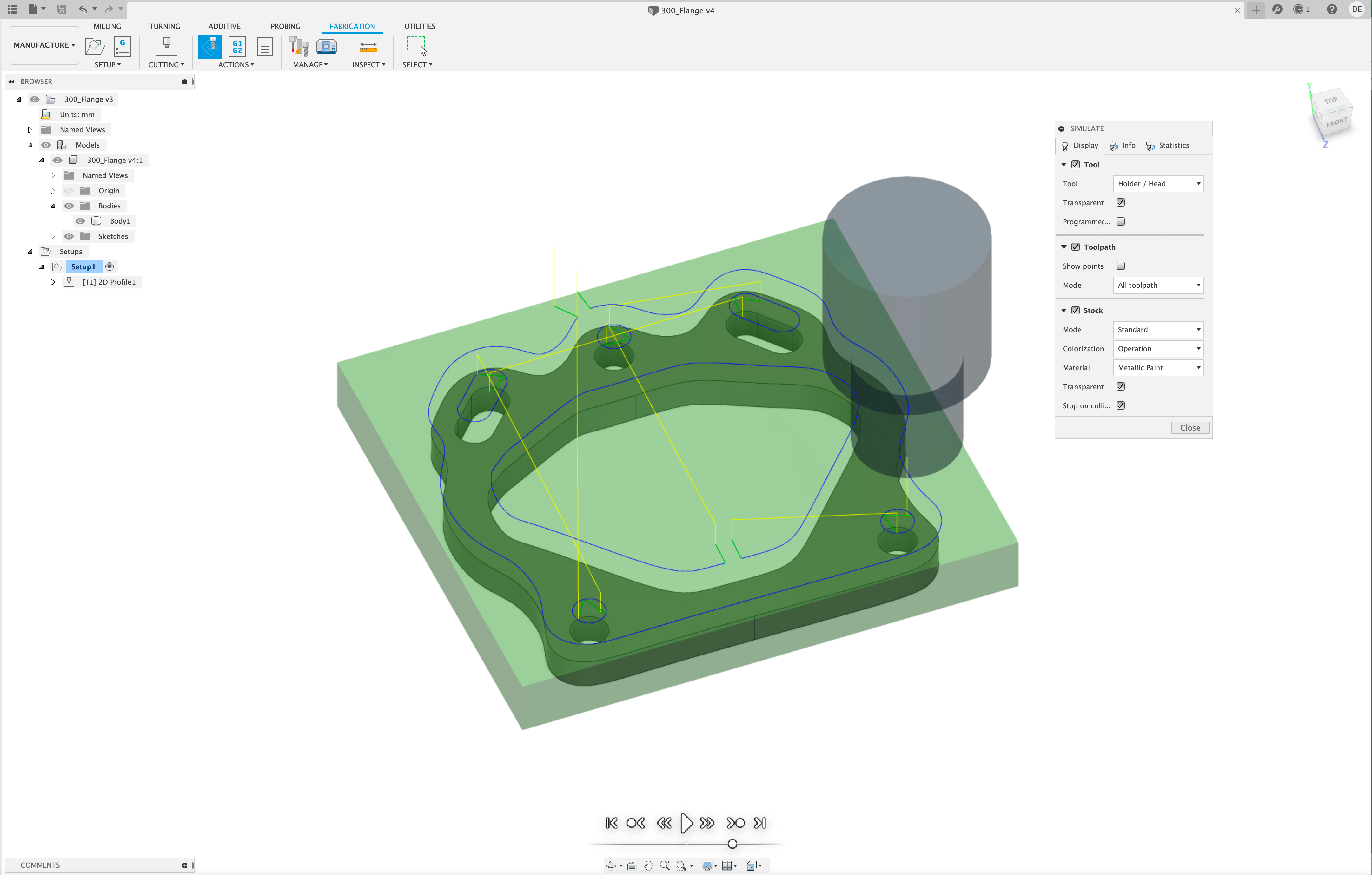Click the simulation progress slider handle
This screenshot has height=875, width=1372.
click(732, 844)
